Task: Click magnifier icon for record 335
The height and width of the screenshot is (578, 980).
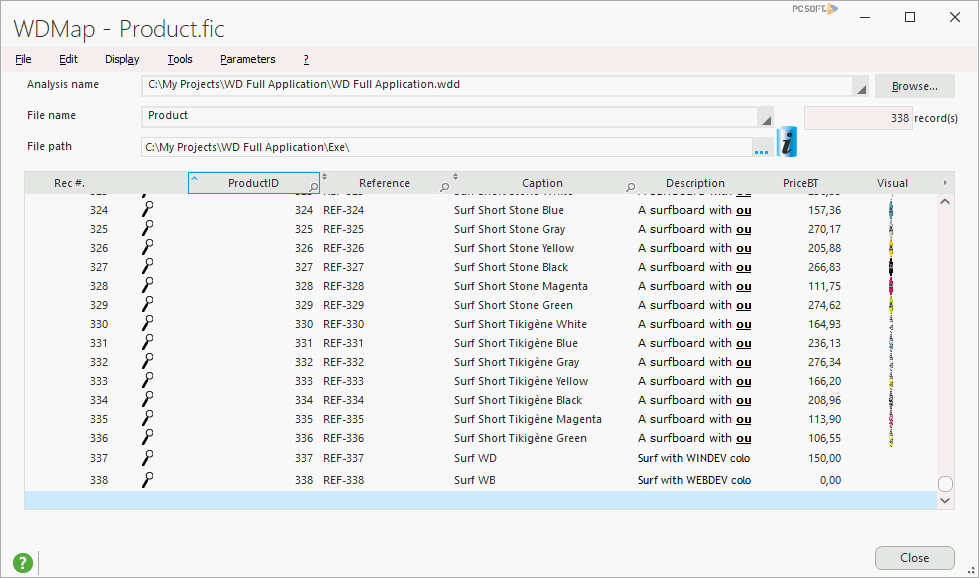Action: 148,417
